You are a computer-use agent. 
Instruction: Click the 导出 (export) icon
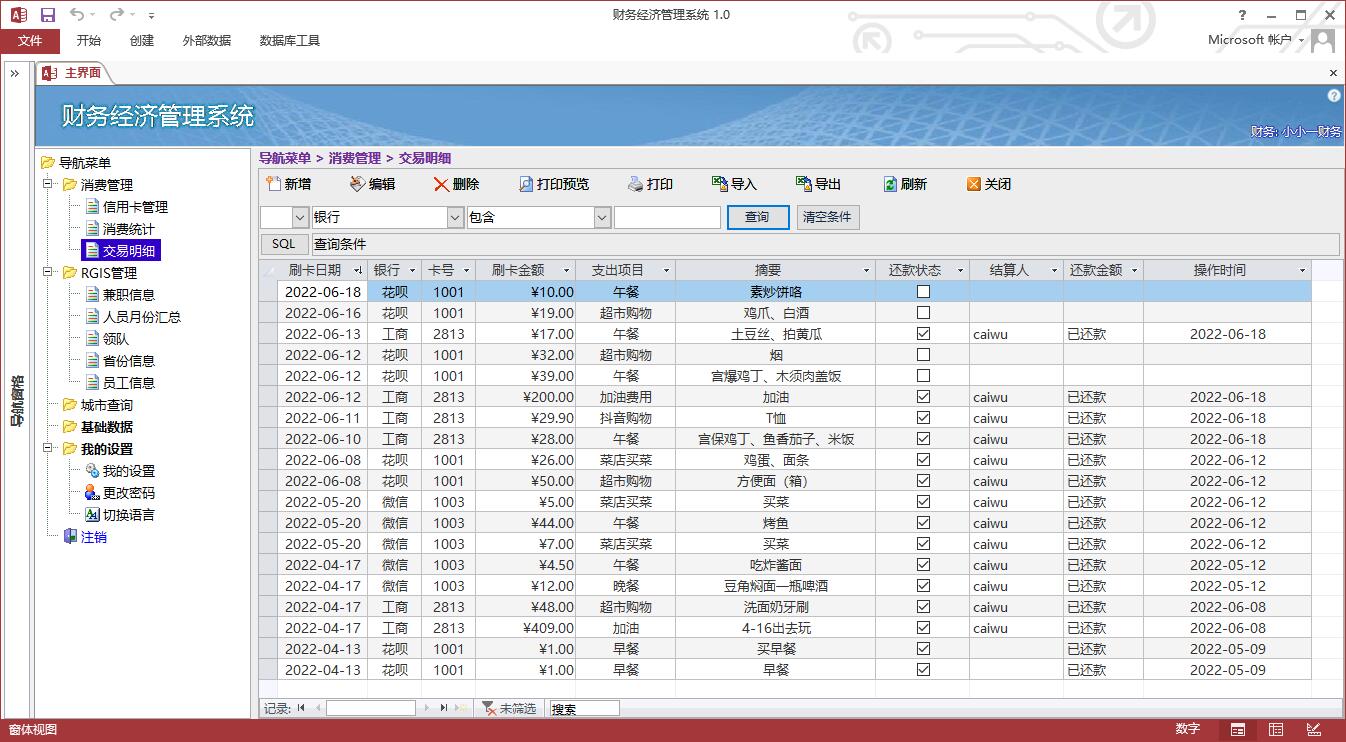803,184
